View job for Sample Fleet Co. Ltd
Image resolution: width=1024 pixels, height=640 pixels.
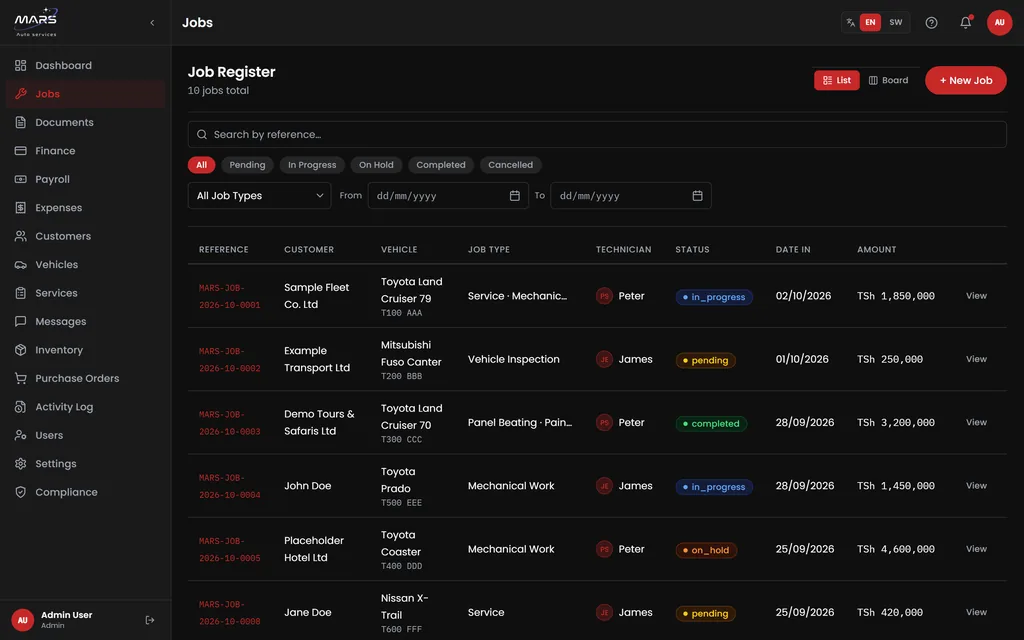pos(976,296)
